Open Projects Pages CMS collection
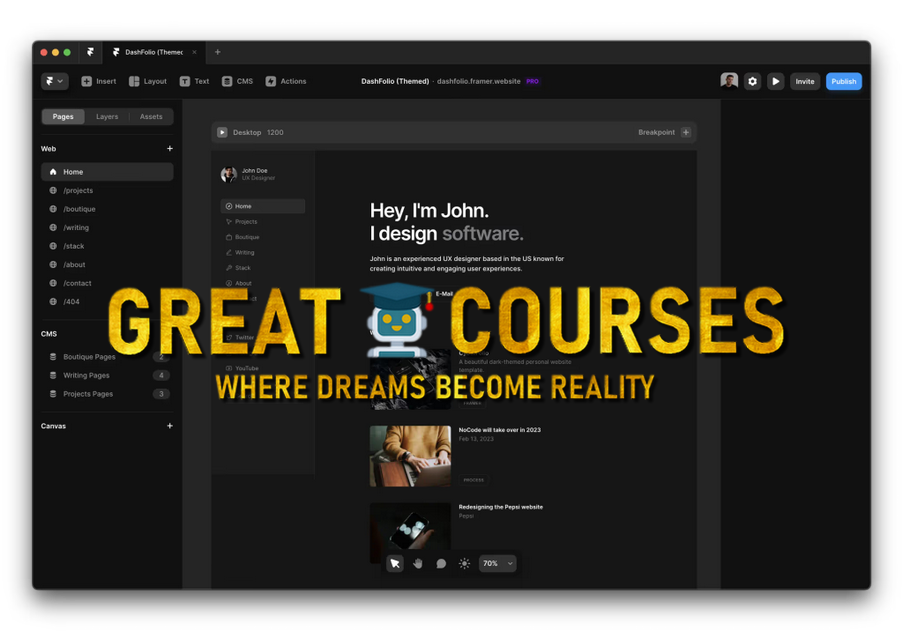The image size is (903, 639). 107,394
